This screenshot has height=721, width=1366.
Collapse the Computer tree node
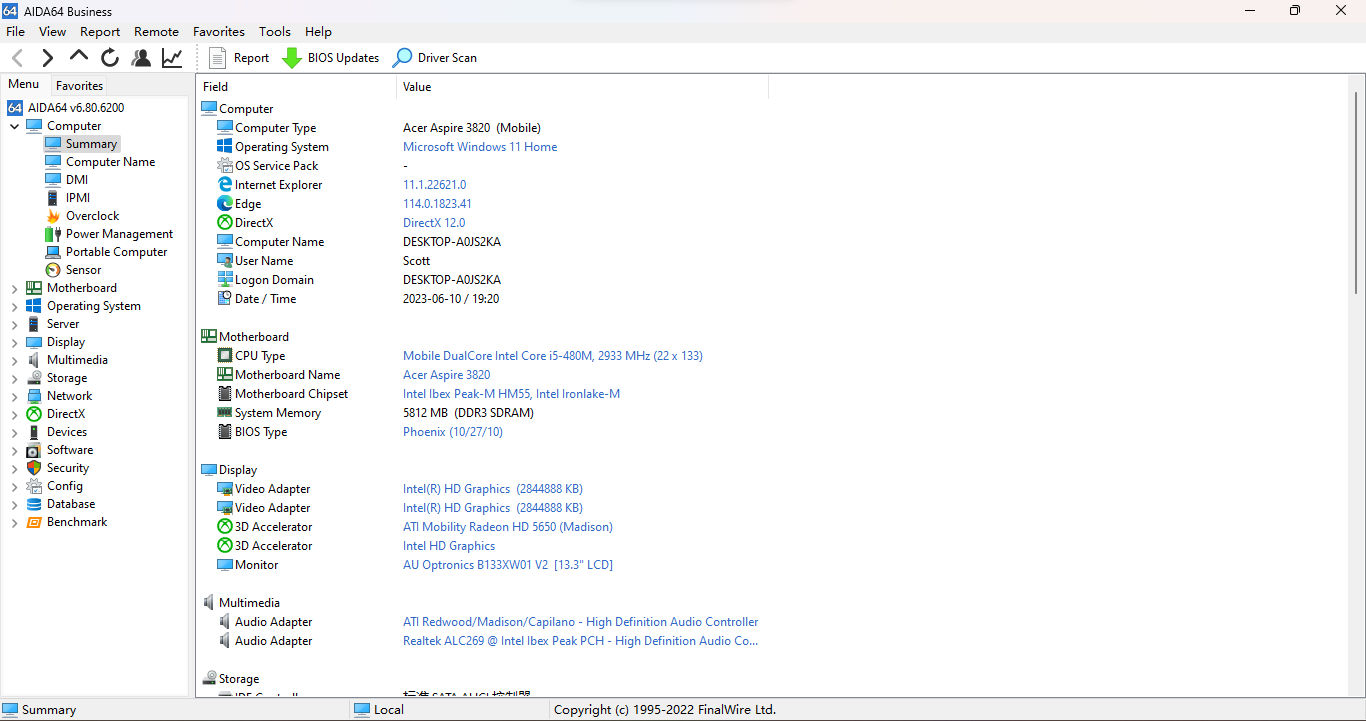[x=14, y=126]
